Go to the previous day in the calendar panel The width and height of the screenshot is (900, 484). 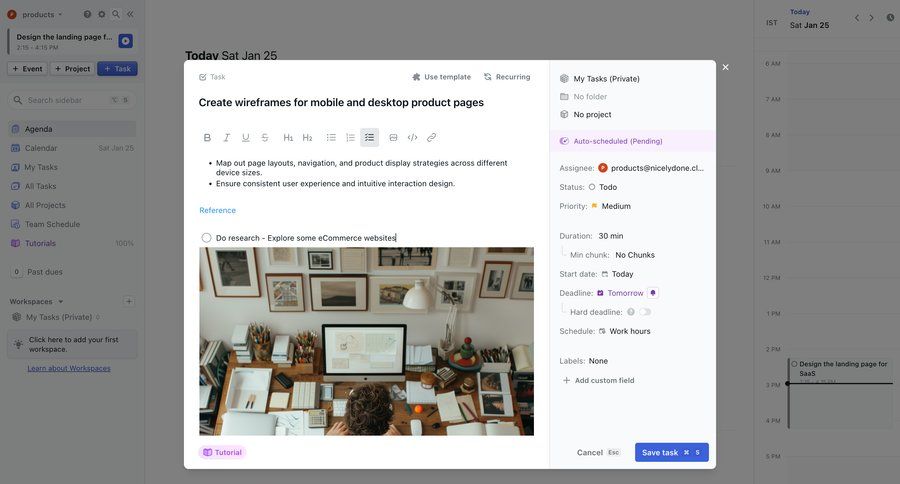pyautogui.click(x=857, y=18)
